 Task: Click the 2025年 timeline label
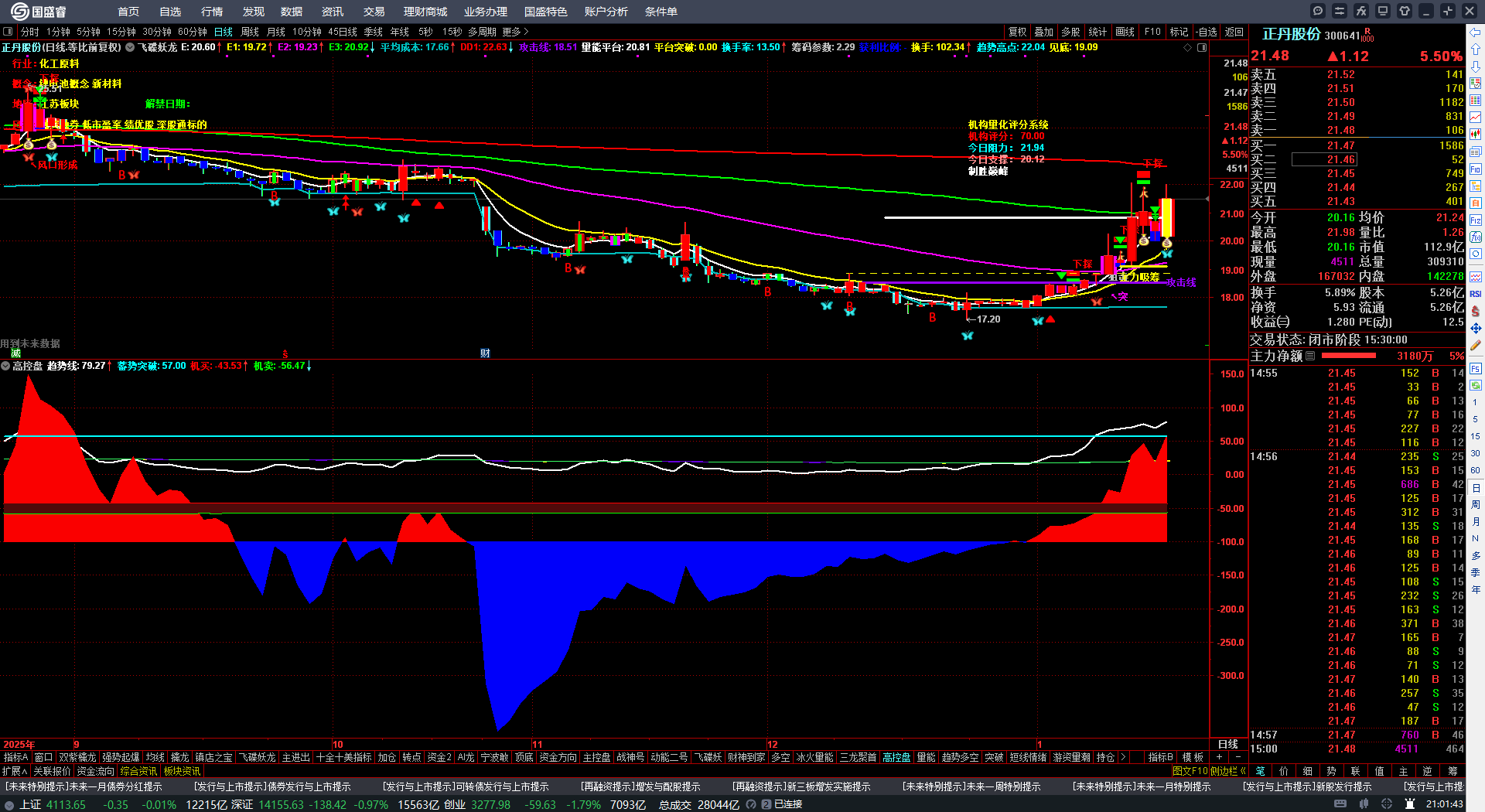tap(19, 744)
